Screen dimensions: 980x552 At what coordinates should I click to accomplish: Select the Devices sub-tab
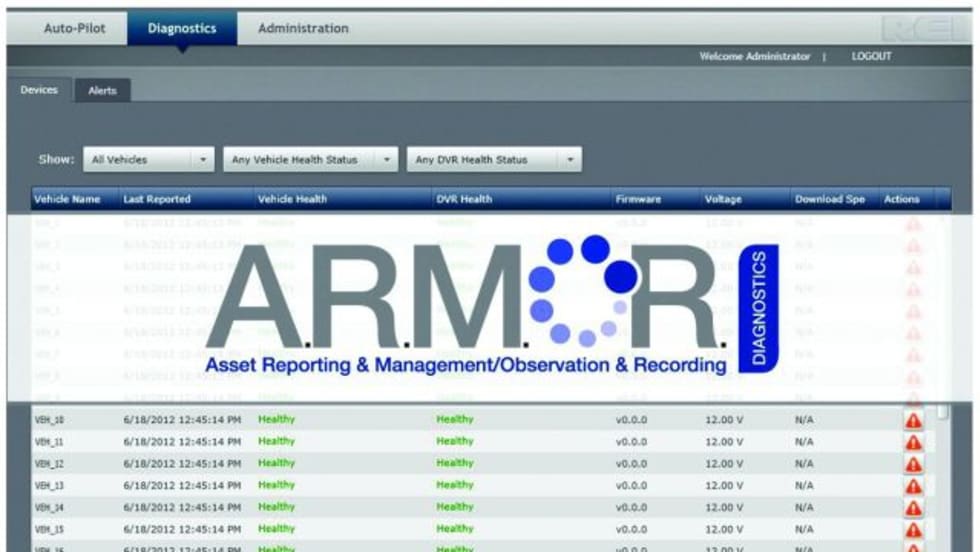click(x=40, y=91)
